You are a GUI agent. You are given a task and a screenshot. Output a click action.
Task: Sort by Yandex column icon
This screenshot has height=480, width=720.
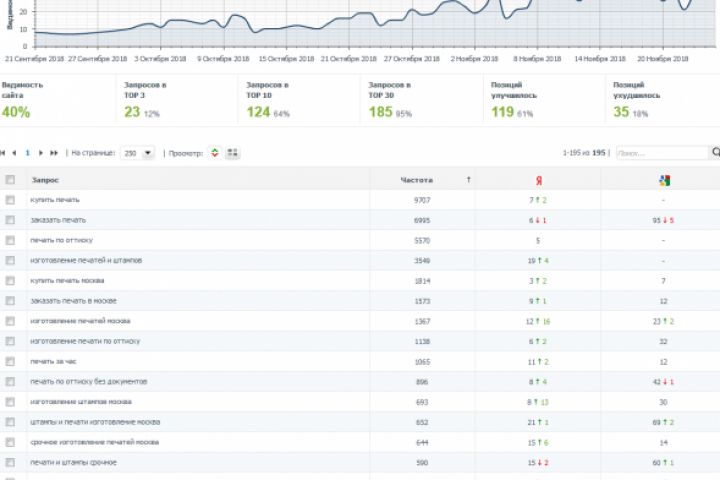click(x=539, y=181)
